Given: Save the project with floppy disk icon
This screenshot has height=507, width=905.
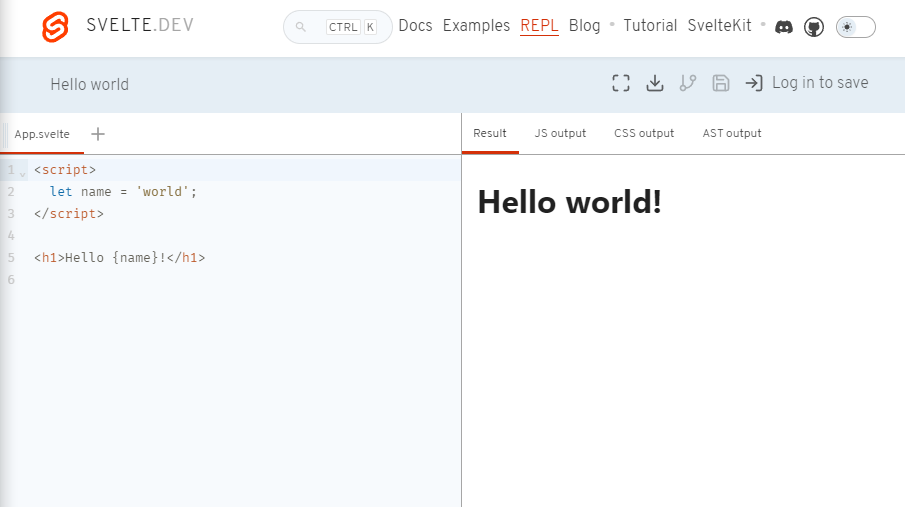Looking at the screenshot, I should point(721,83).
